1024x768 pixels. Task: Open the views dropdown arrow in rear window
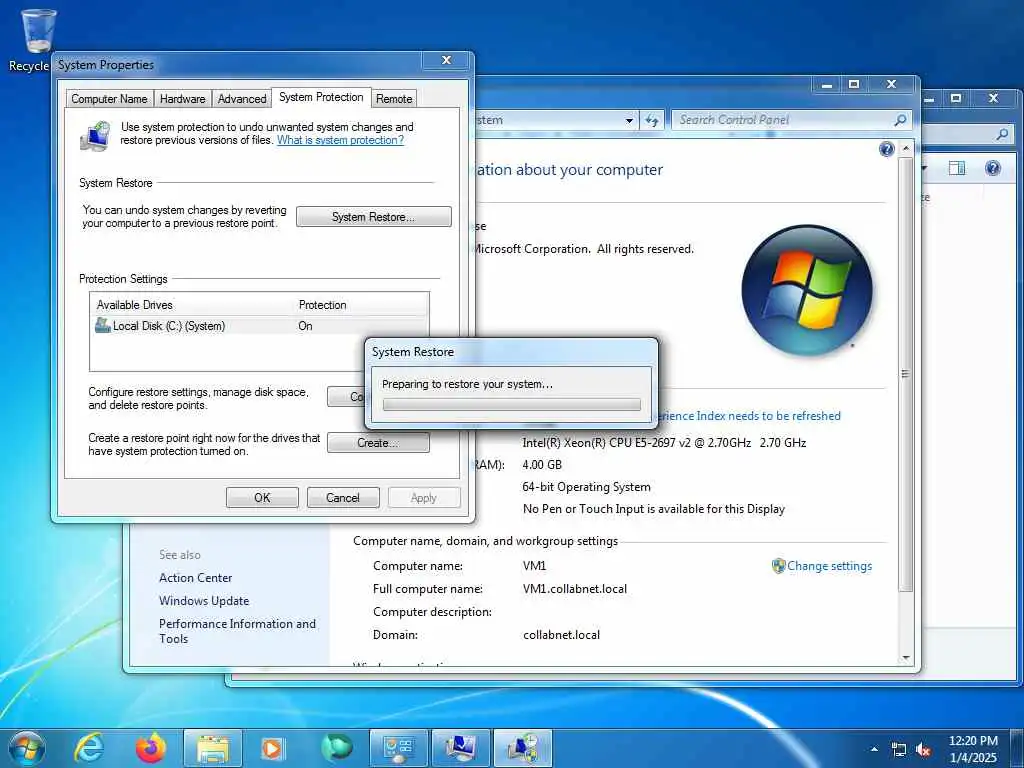point(925,168)
